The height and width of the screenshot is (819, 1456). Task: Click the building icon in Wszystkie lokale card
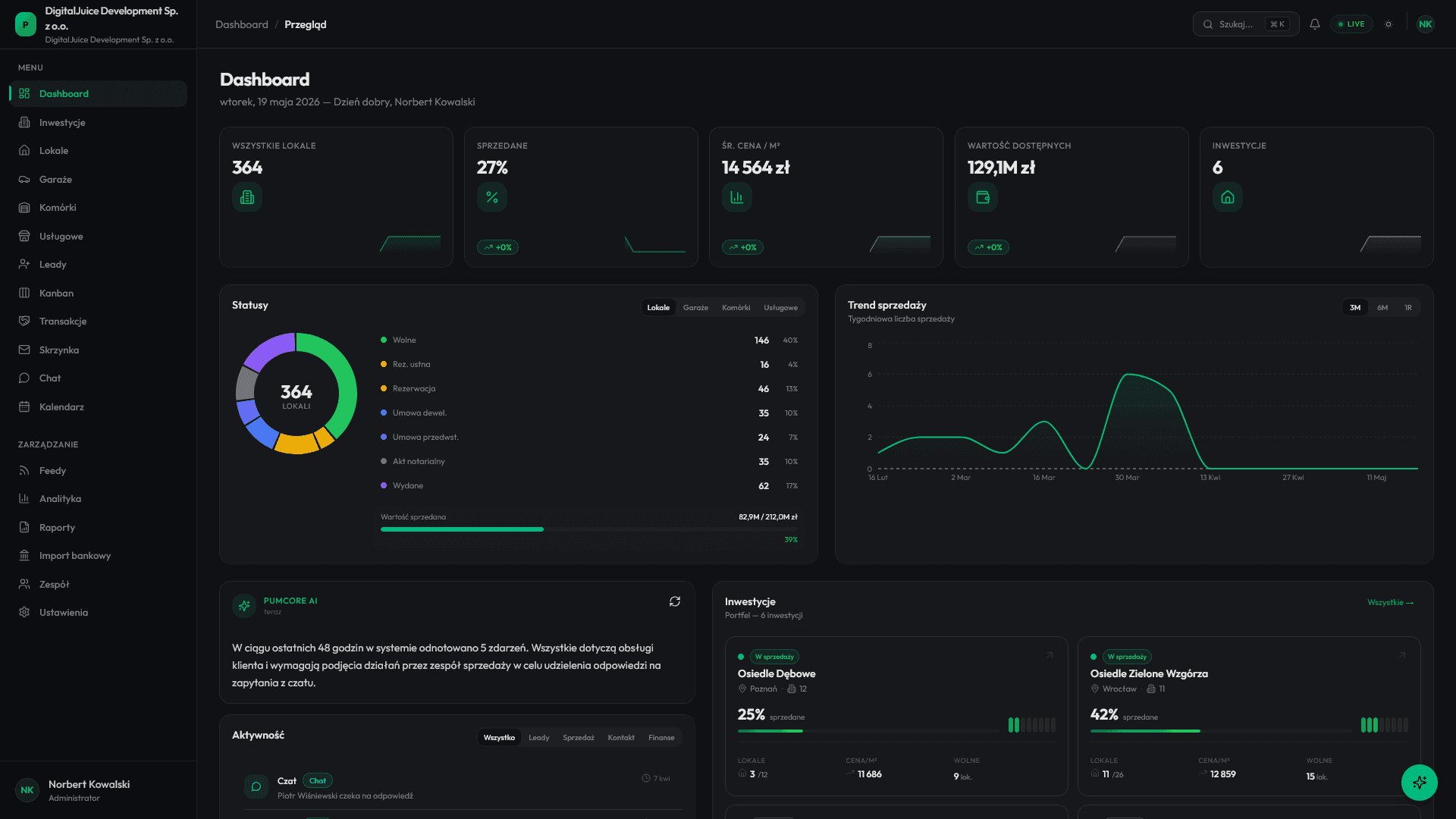click(247, 197)
